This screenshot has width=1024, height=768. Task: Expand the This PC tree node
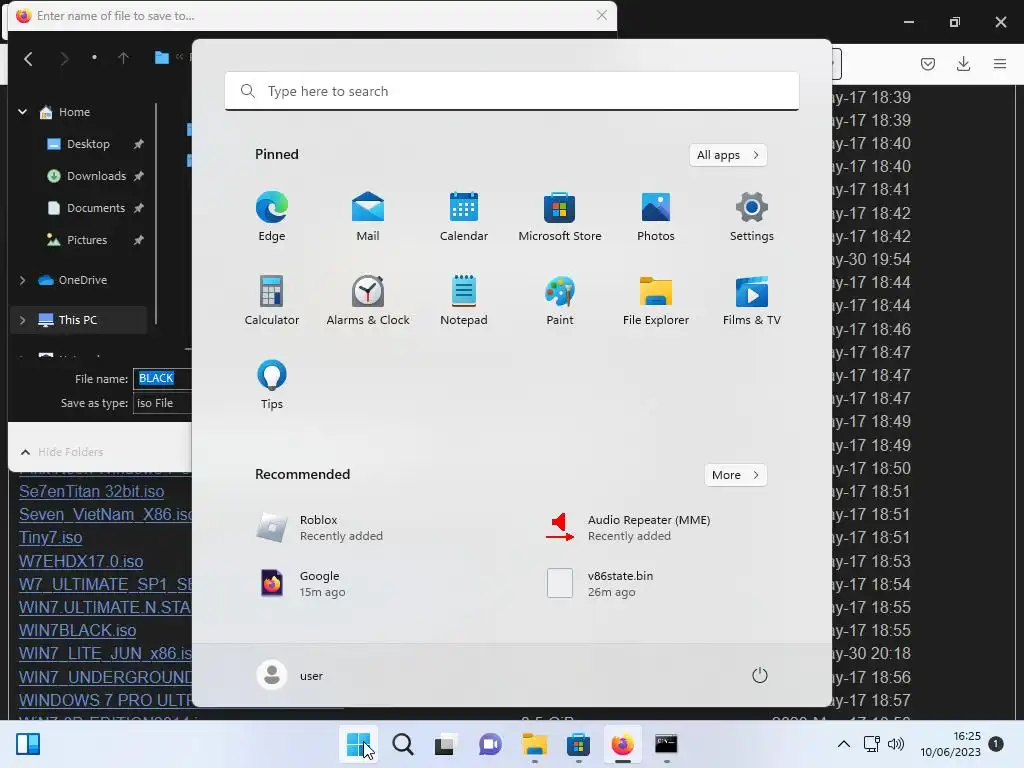(x=22, y=320)
